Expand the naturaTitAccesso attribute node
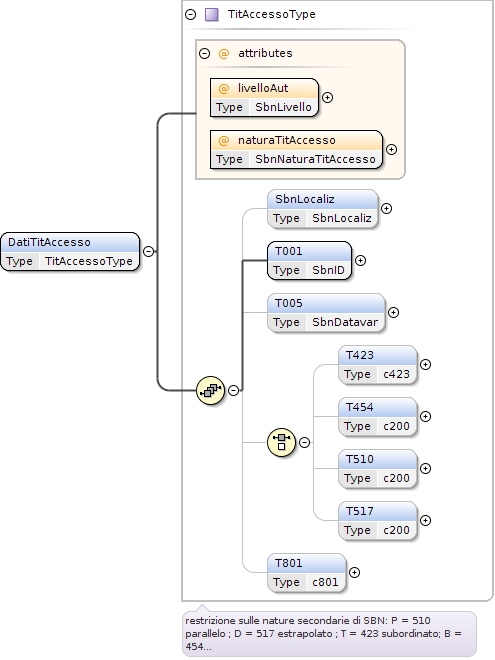Viewport: 495px width, 660px height. click(391, 149)
